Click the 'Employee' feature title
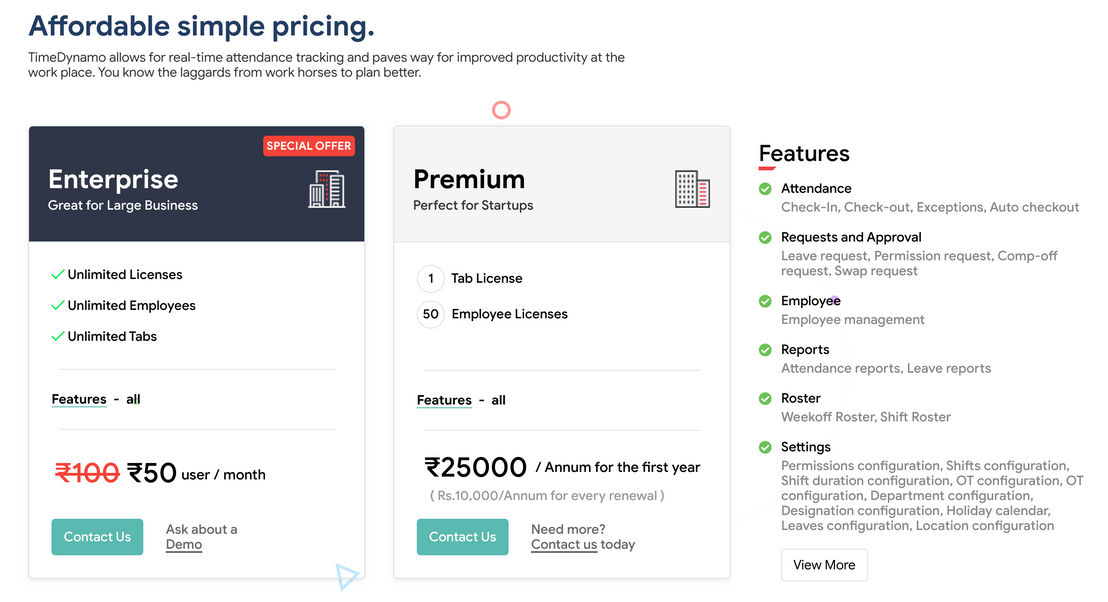Image resolution: width=1108 pixels, height=602 pixels. coord(811,301)
